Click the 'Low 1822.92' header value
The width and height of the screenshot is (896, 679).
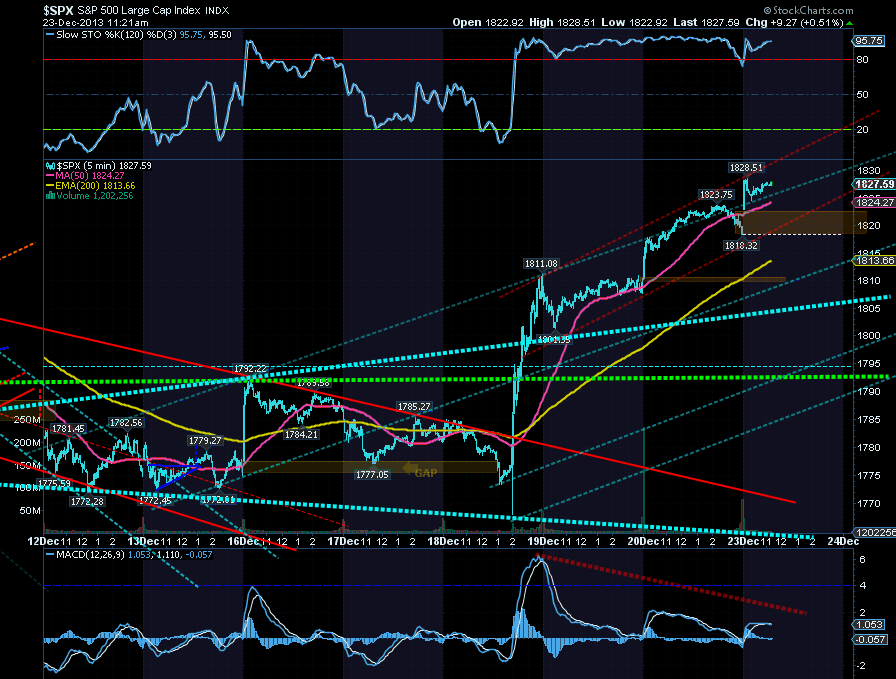pyautogui.click(x=634, y=22)
